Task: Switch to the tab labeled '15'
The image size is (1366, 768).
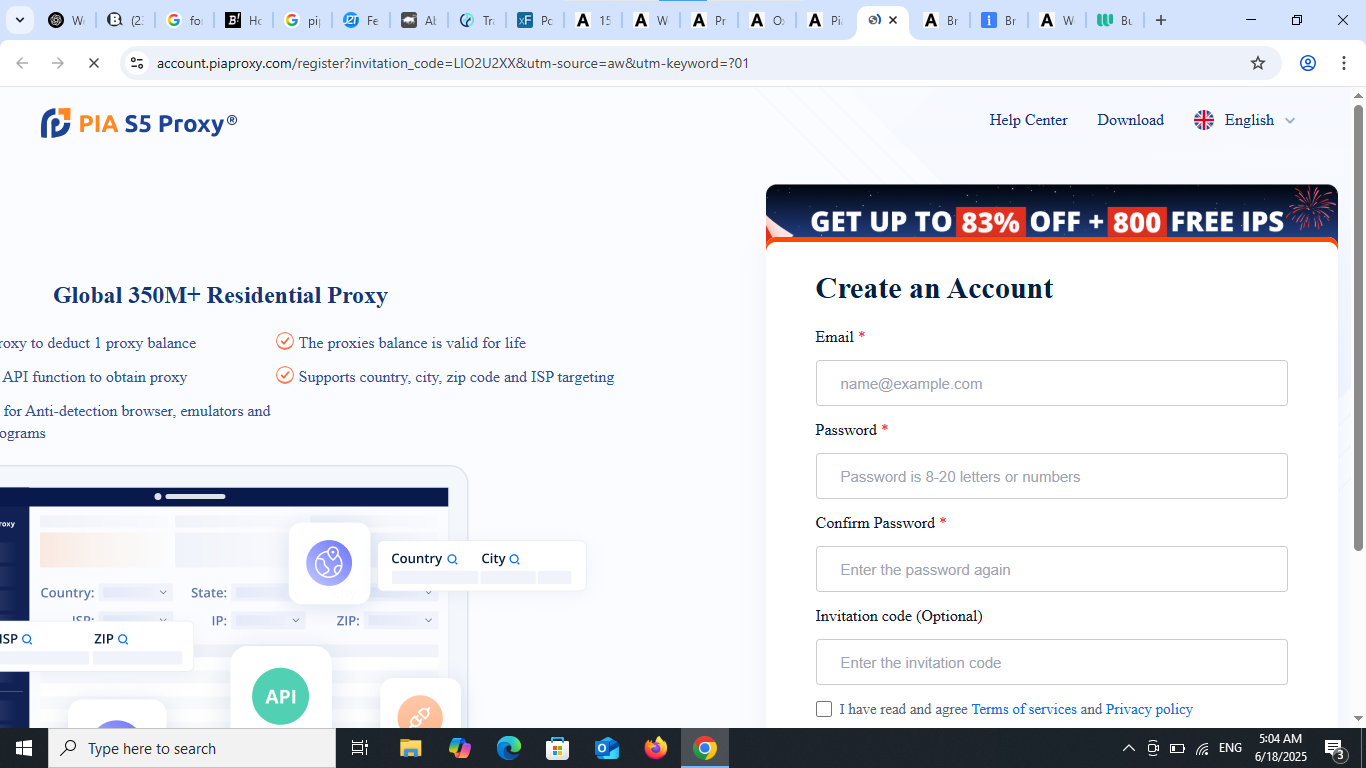Action: [x=593, y=20]
